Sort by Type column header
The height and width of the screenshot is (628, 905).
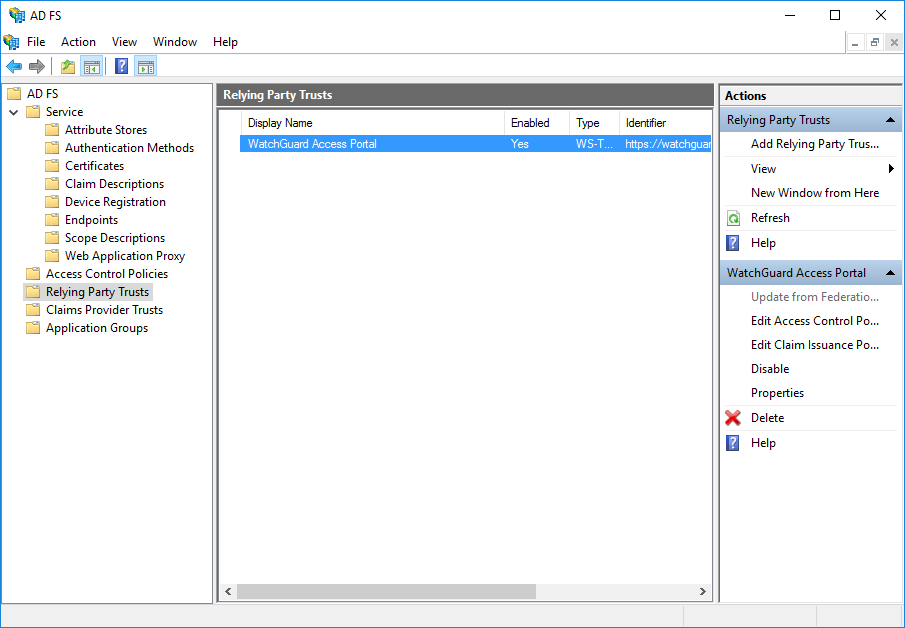(x=594, y=123)
